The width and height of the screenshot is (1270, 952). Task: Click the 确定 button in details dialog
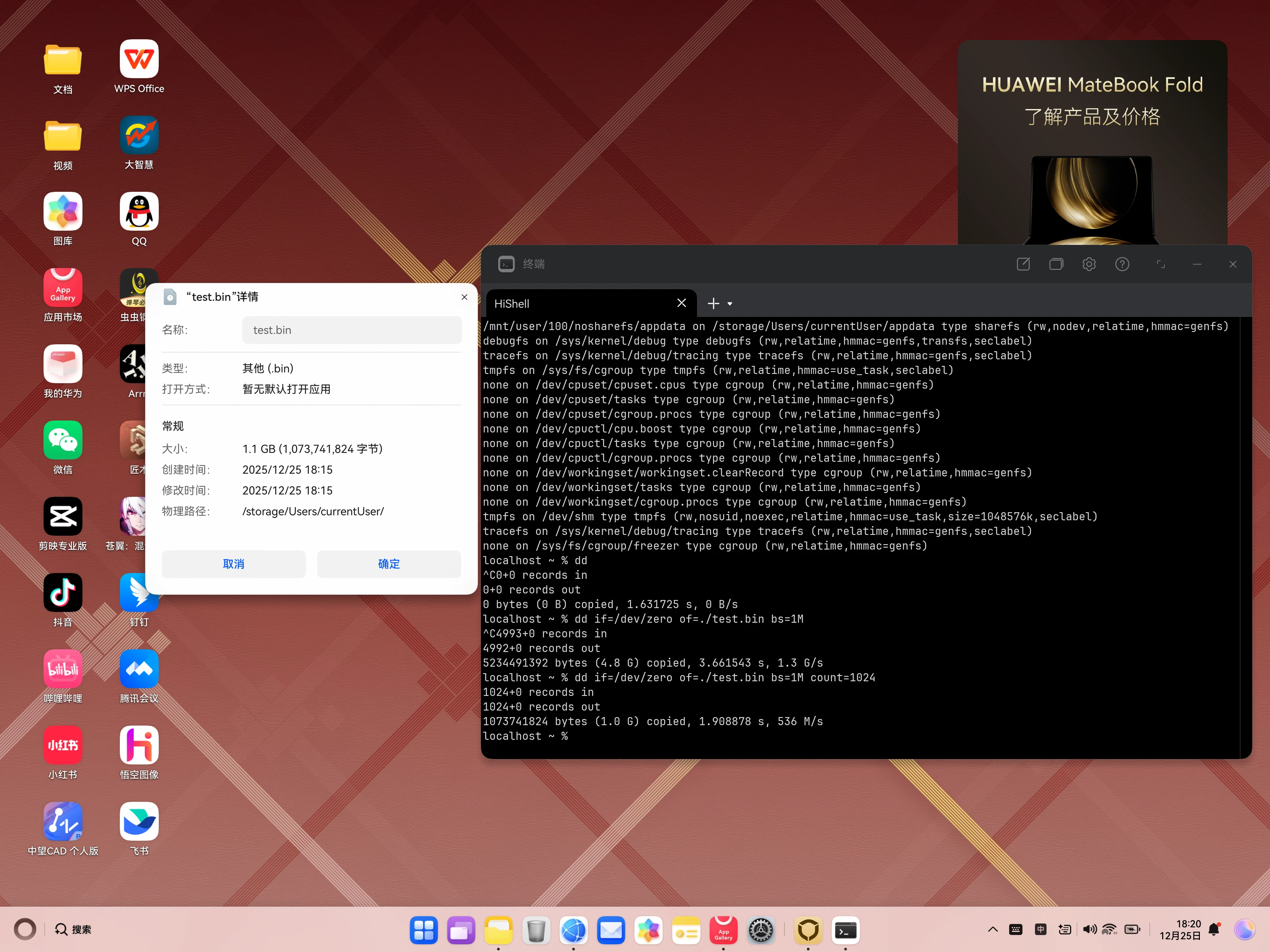[389, 563]
